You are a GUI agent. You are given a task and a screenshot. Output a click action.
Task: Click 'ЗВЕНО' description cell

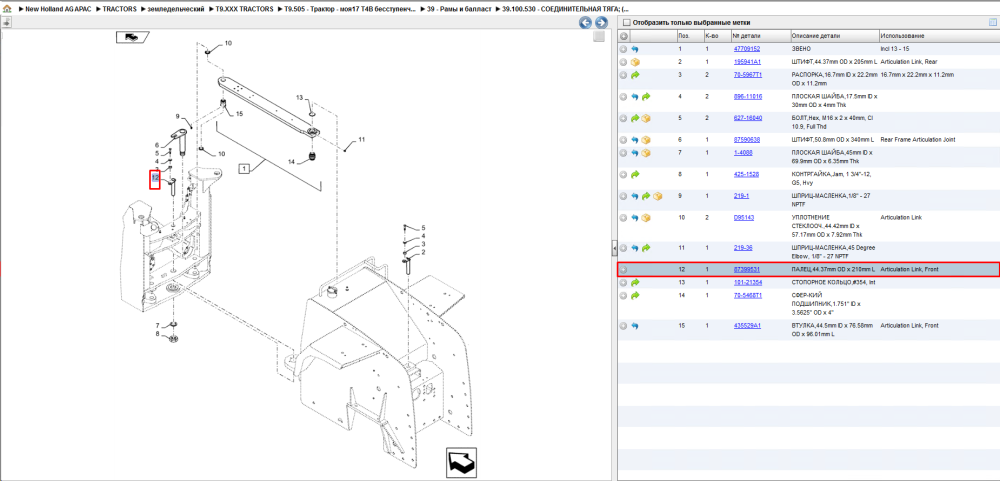pyautogui.click(x=802, y=48)
